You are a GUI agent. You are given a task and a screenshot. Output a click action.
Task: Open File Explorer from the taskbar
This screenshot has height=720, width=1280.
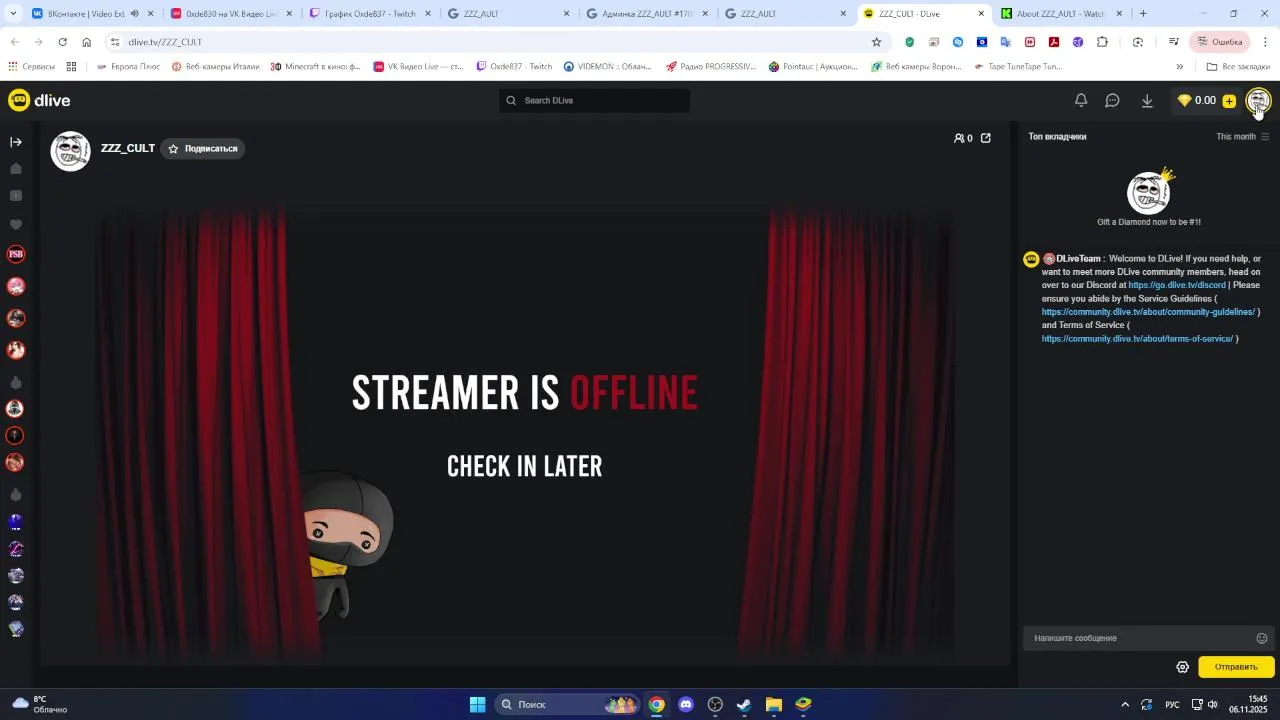(x=773, y=704)
